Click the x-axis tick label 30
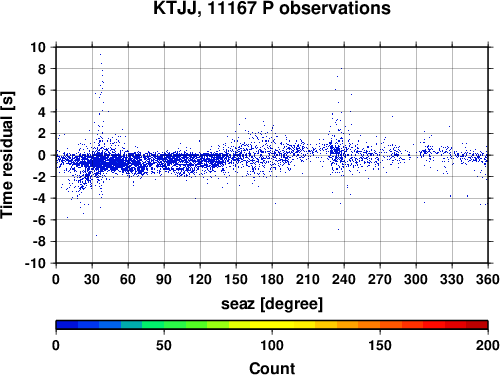500x375 pixels. coord(92,279)
